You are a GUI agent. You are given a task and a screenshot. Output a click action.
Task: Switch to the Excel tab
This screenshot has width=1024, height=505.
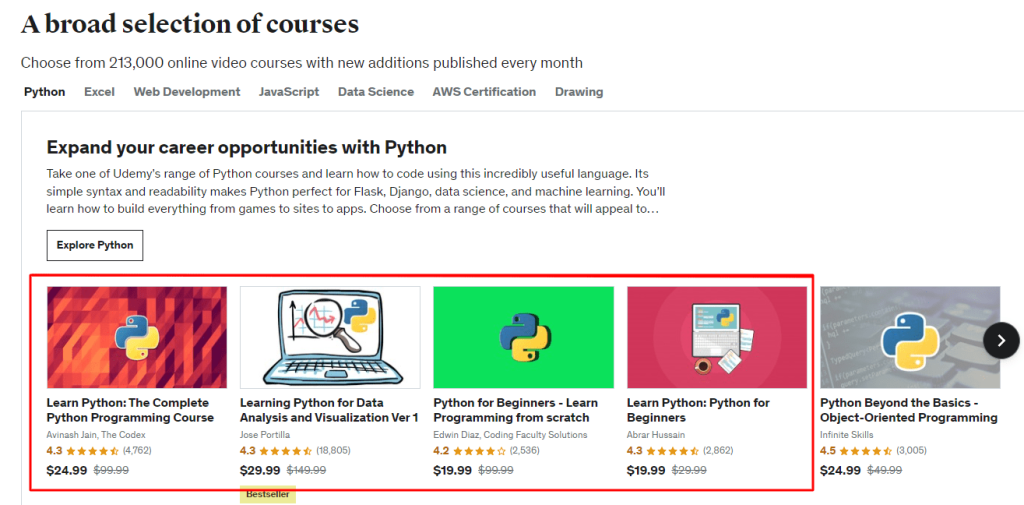pyautogui.click(x=99, y=91)
